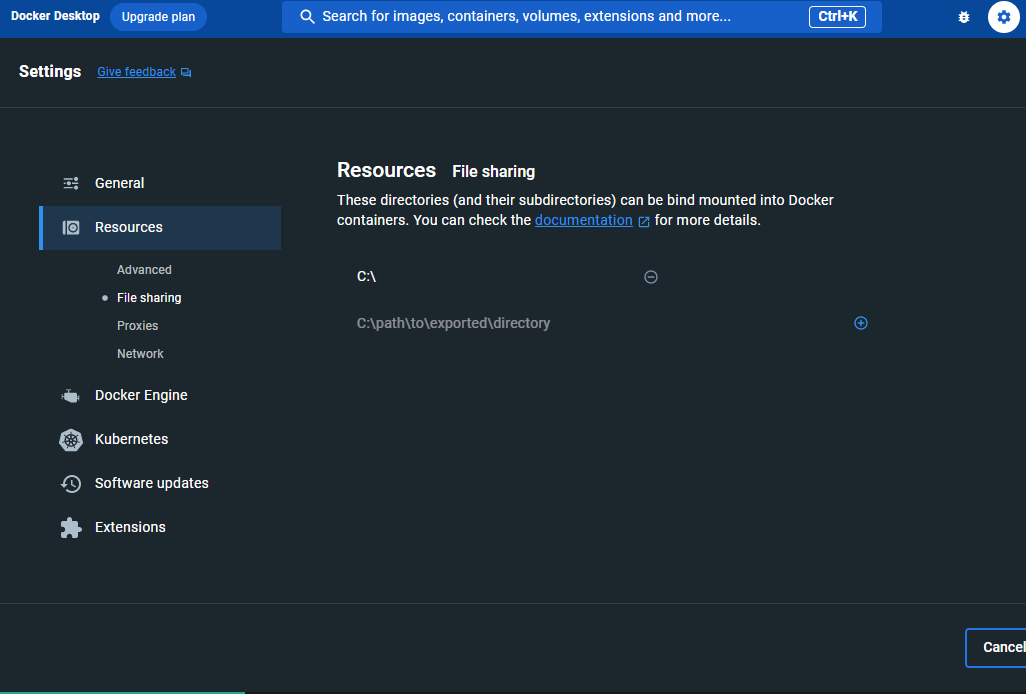The width and height of the screenshot is (1026, 694).
Task: Click the bug report icon in header
Action: point(963,17)
